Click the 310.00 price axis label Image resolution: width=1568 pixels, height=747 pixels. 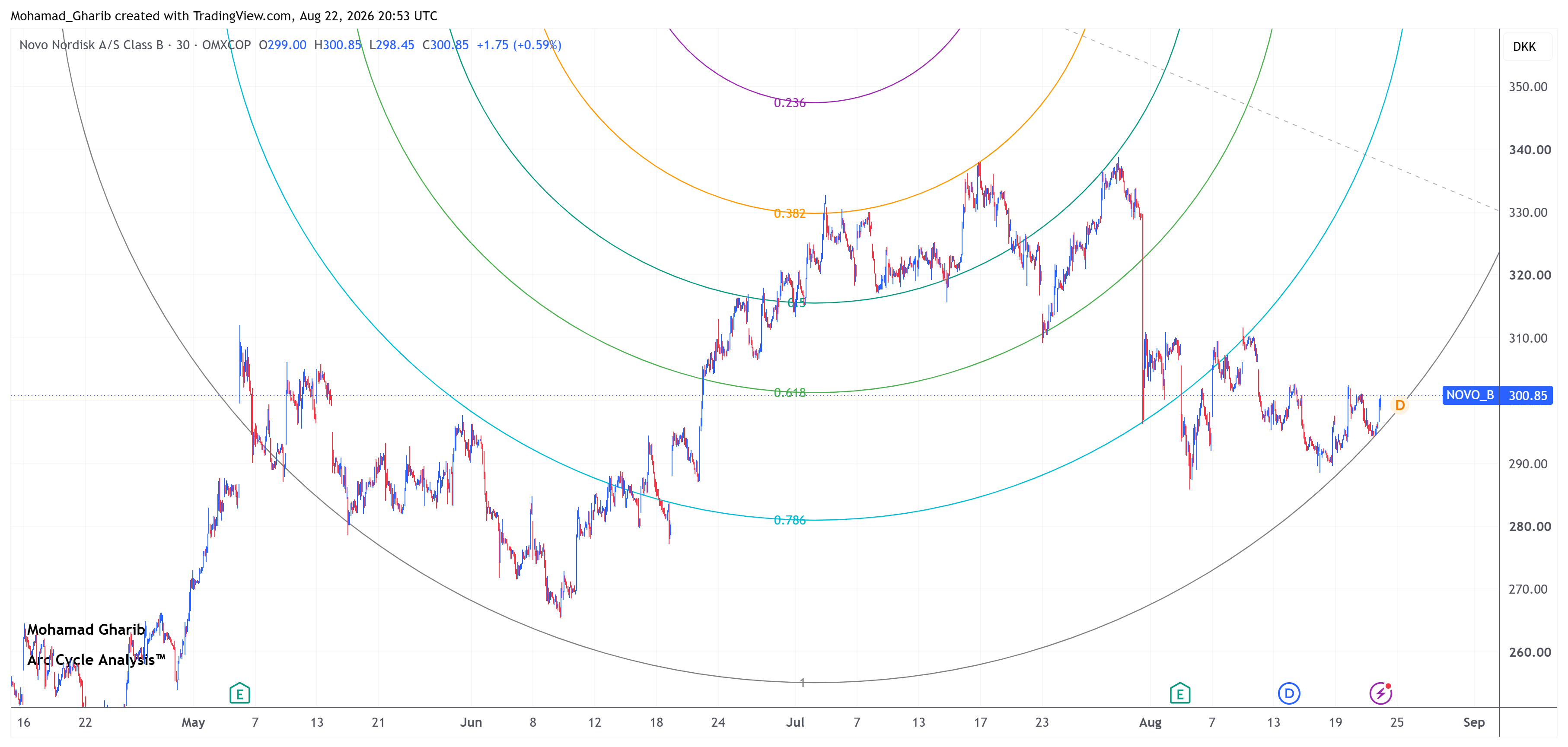click(1528, 338)
